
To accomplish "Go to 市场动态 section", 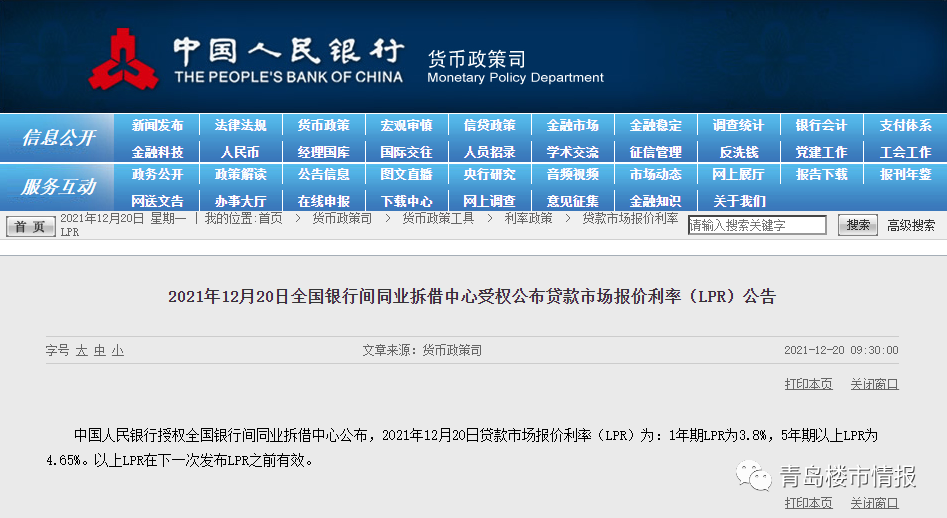I will point(656,174).
